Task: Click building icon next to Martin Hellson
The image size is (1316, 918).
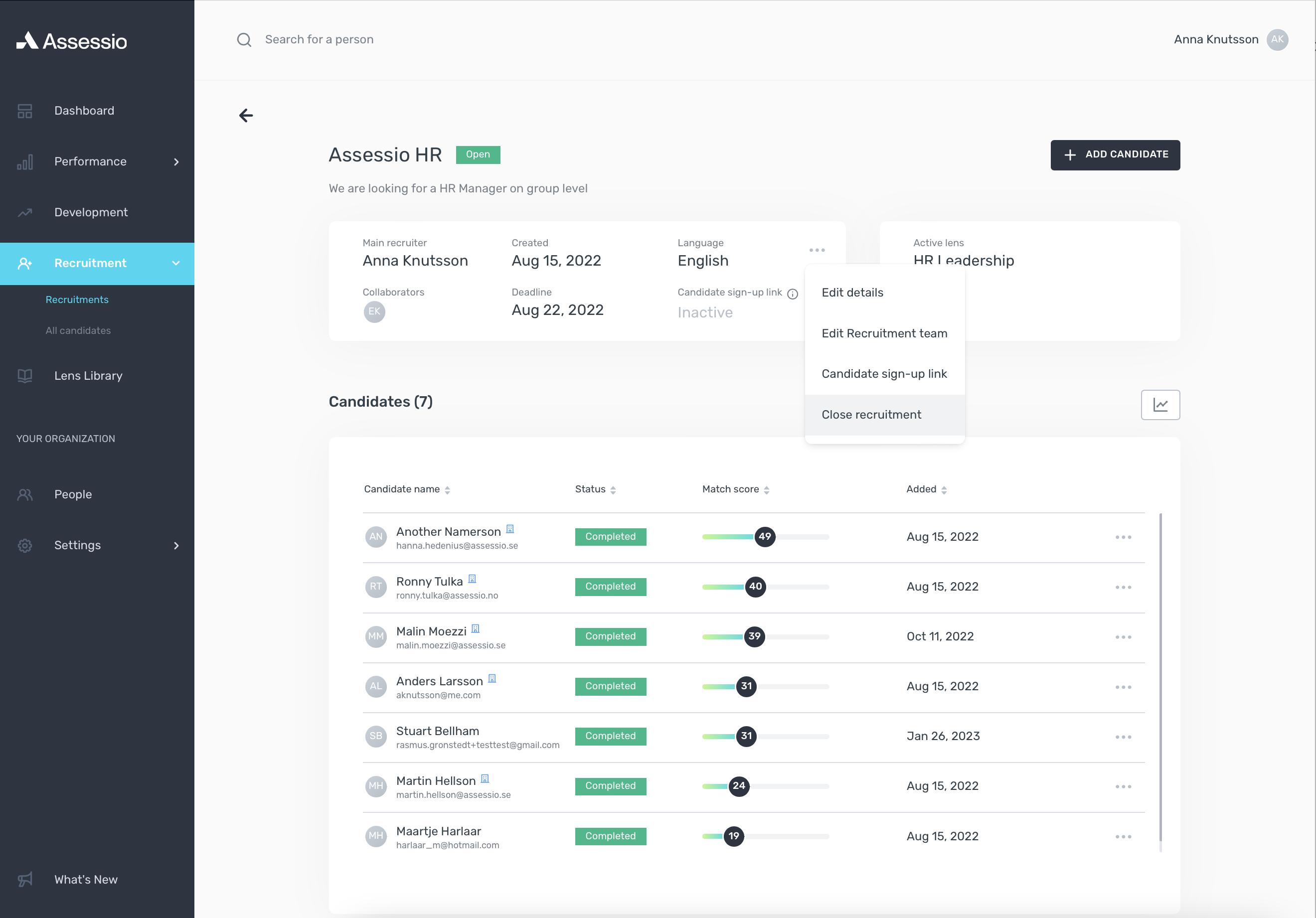Action: coord(485,778)
